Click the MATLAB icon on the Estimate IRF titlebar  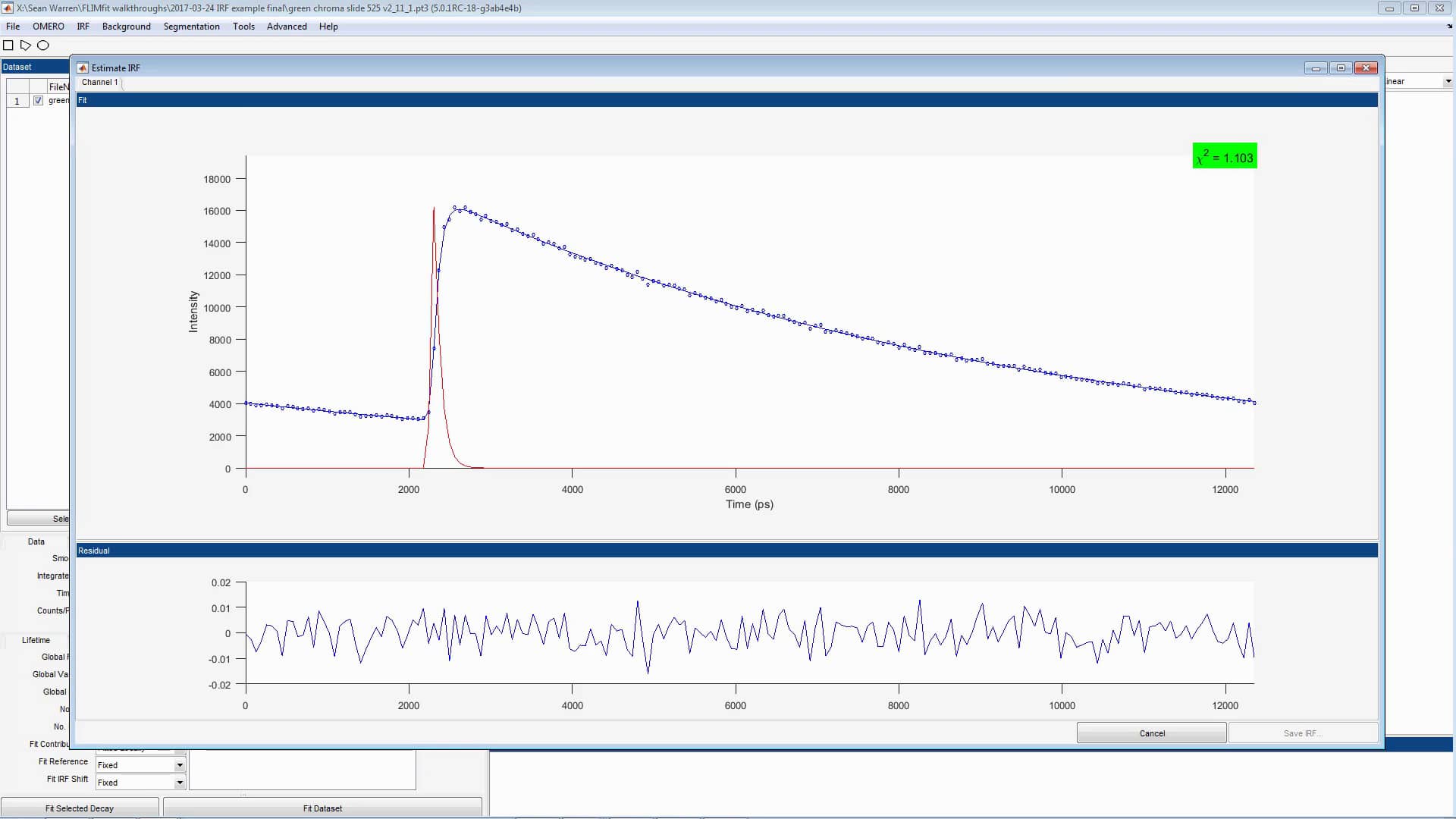click(x=82, y=67)
